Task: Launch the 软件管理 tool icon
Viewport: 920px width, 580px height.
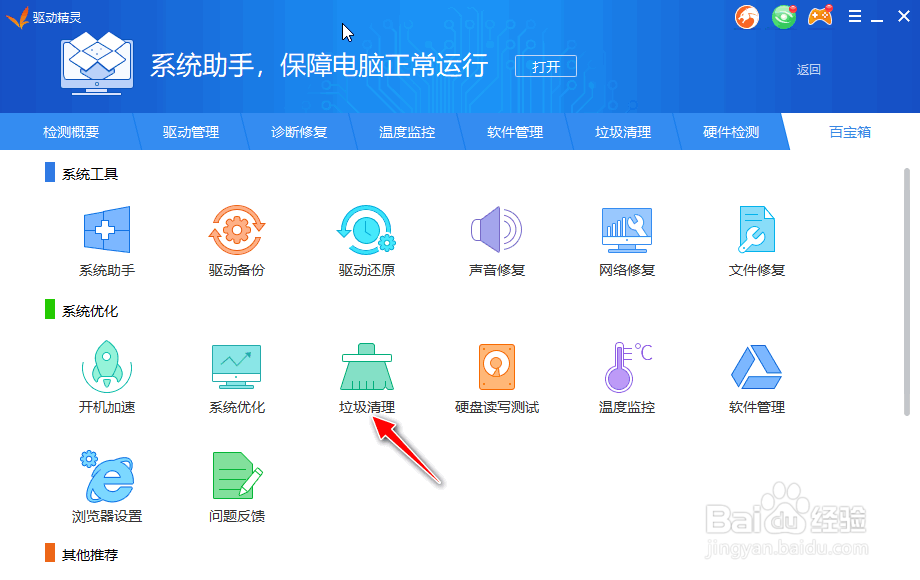Action: (x=757, y=367)
